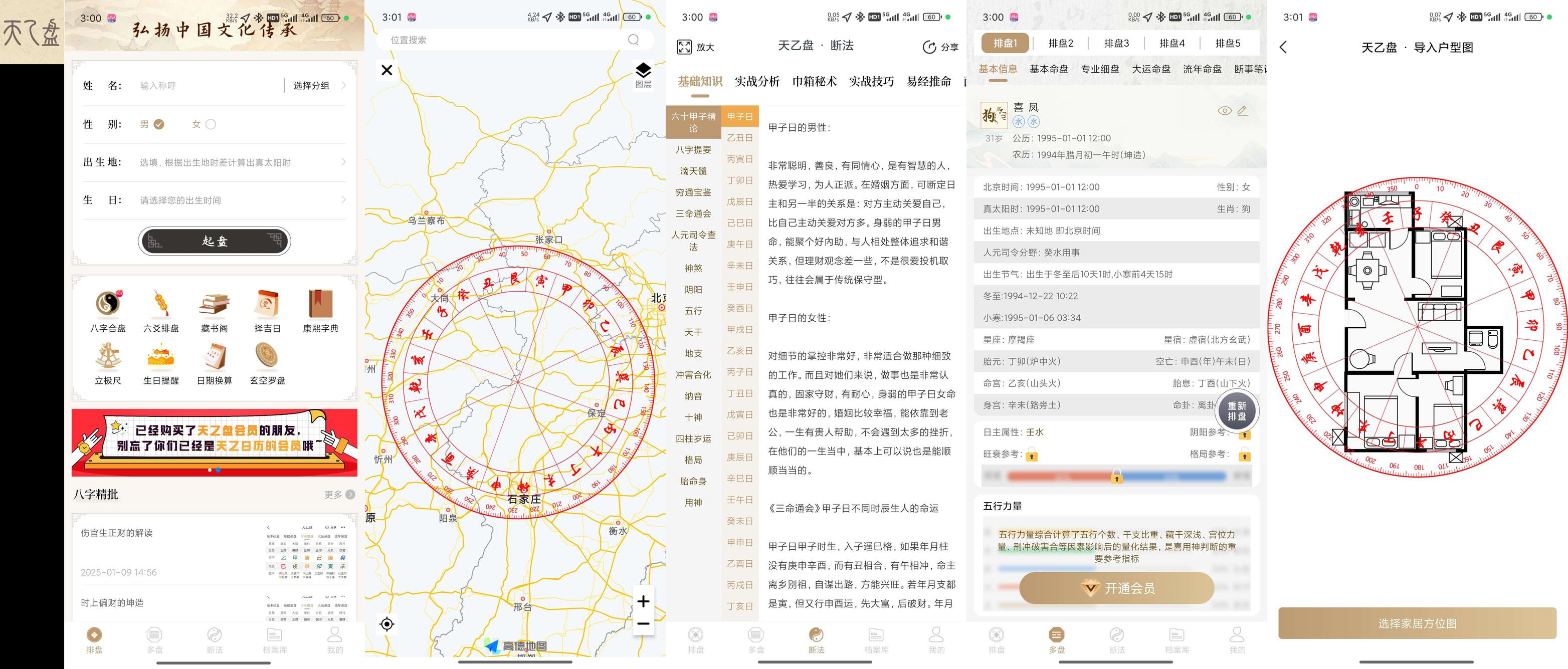Toggle visibility eye icon beside 喜凤

[x=1225, y=110]
